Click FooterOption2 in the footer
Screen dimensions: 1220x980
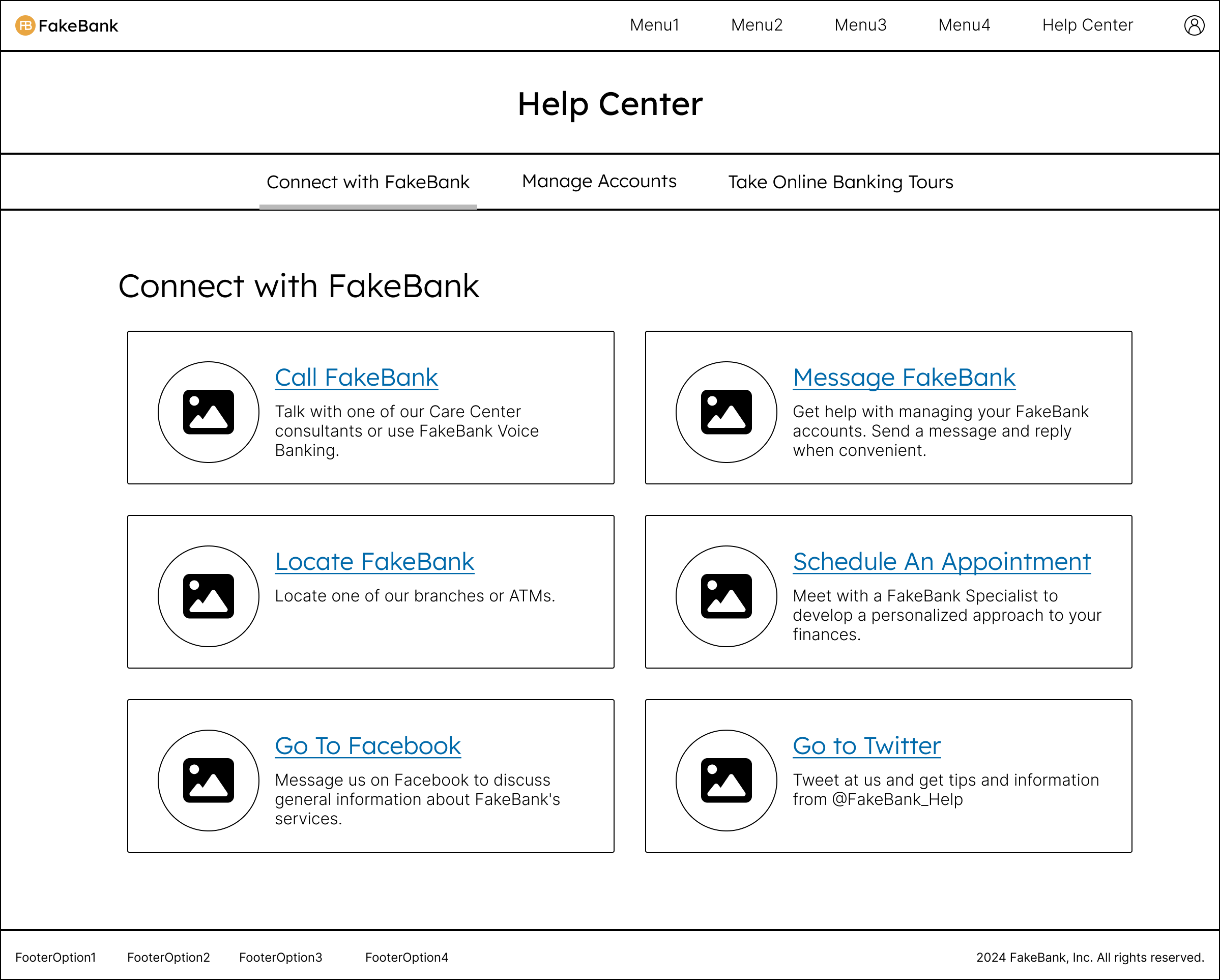click(x=168, y=958)
